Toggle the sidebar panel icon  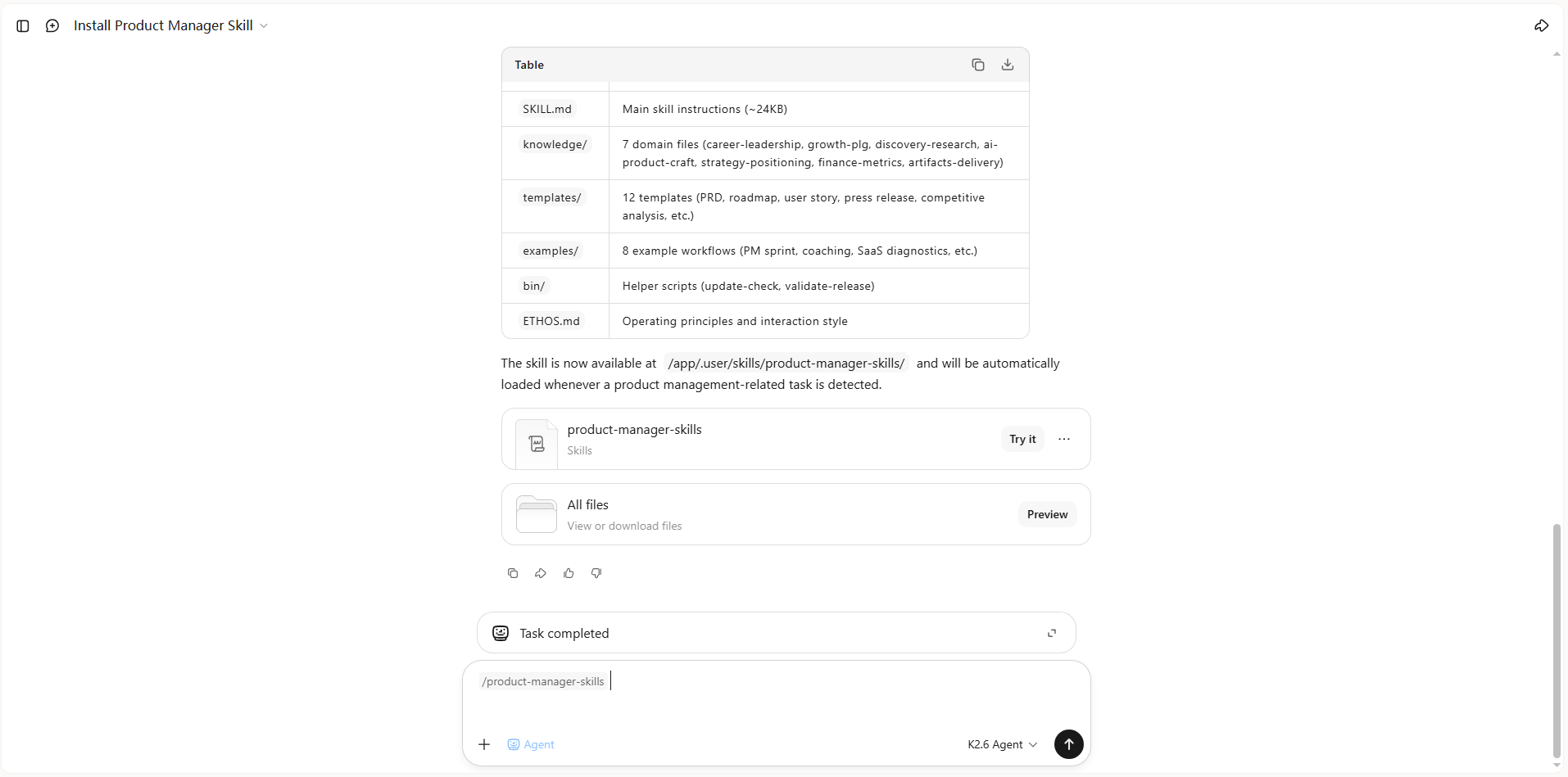click(23, 26)
